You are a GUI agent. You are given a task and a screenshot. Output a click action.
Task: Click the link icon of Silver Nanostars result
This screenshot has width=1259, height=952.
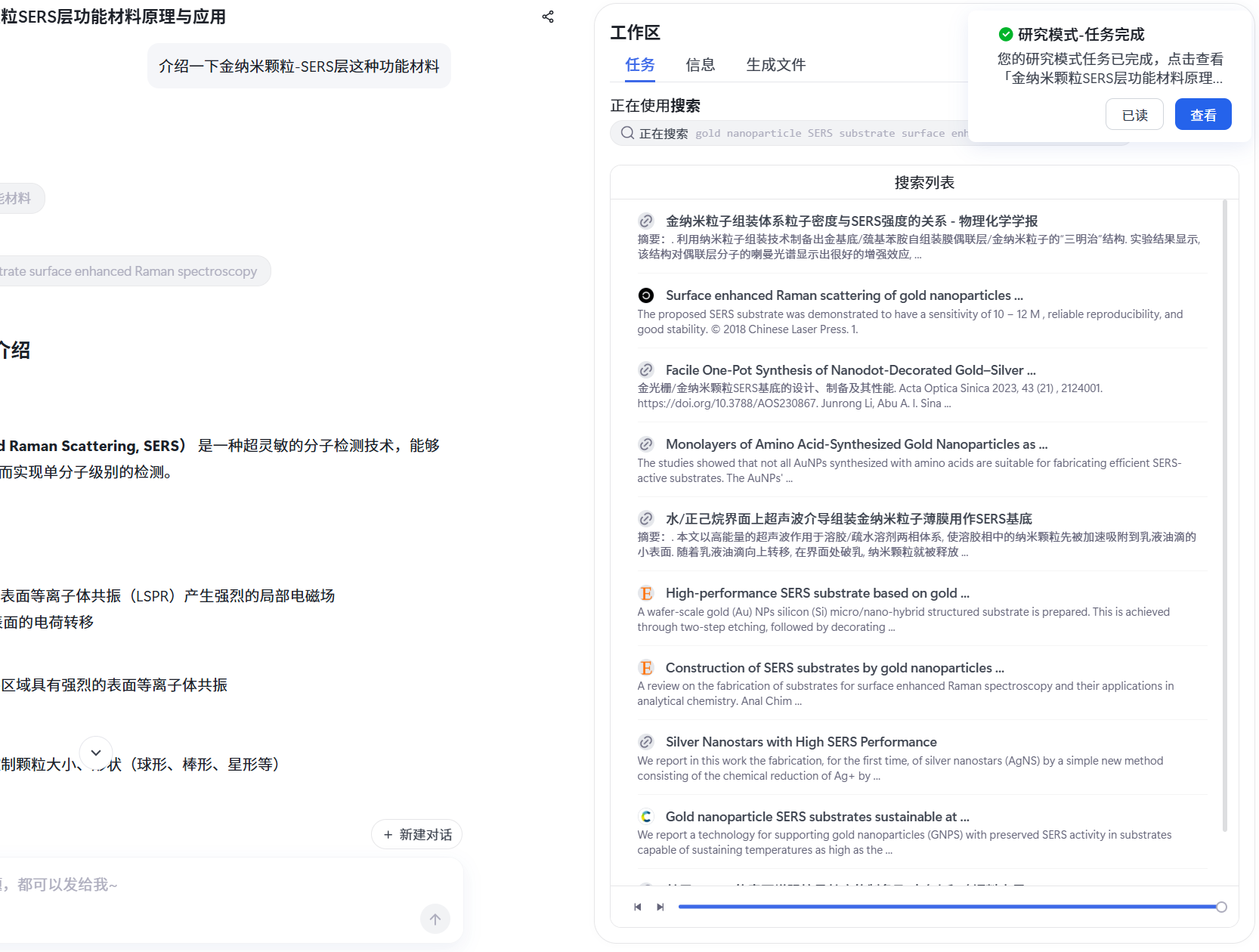(646, 742)
